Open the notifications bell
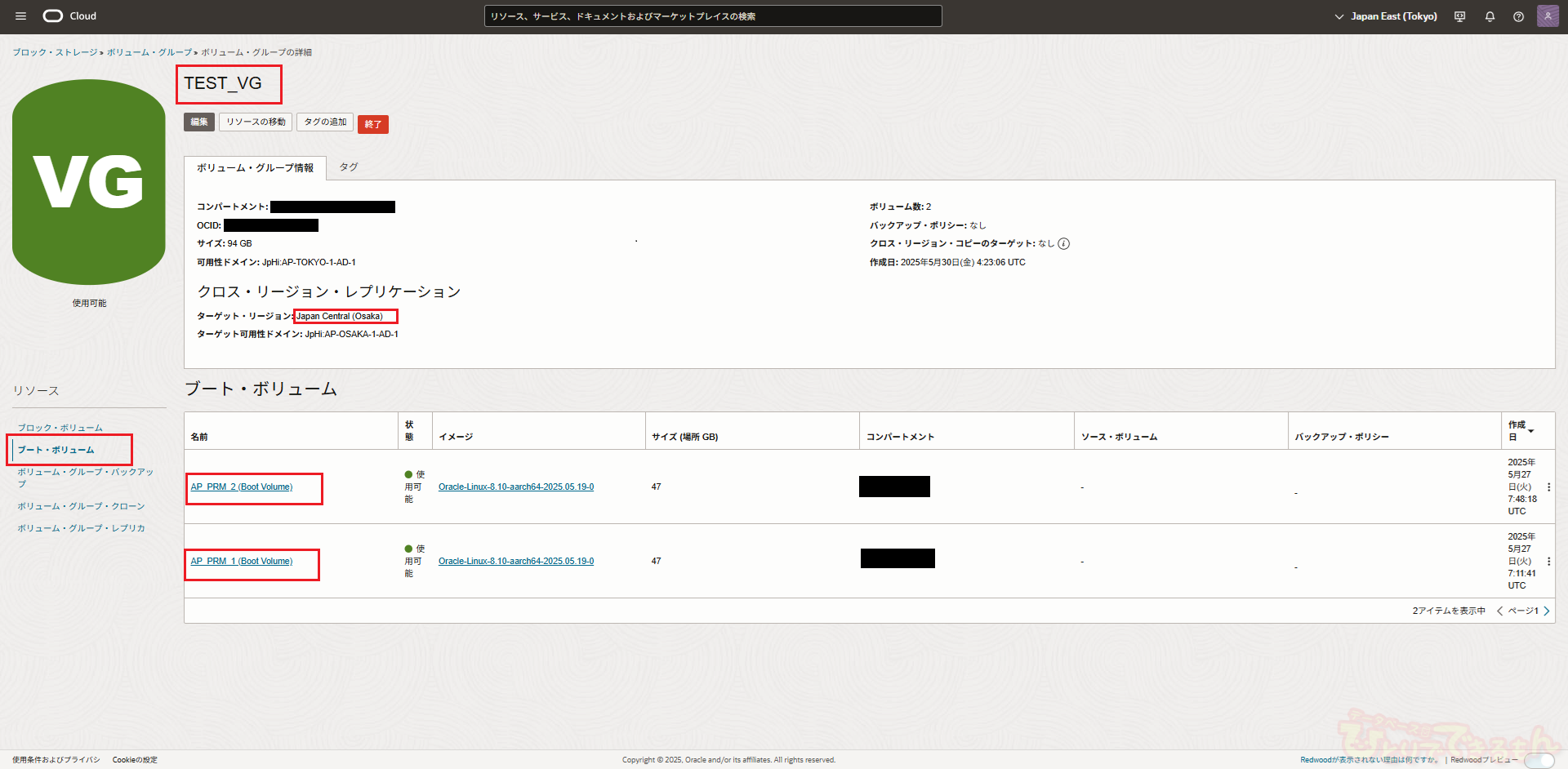Viewport: 1568px width, 769px height. (1490, 16)
